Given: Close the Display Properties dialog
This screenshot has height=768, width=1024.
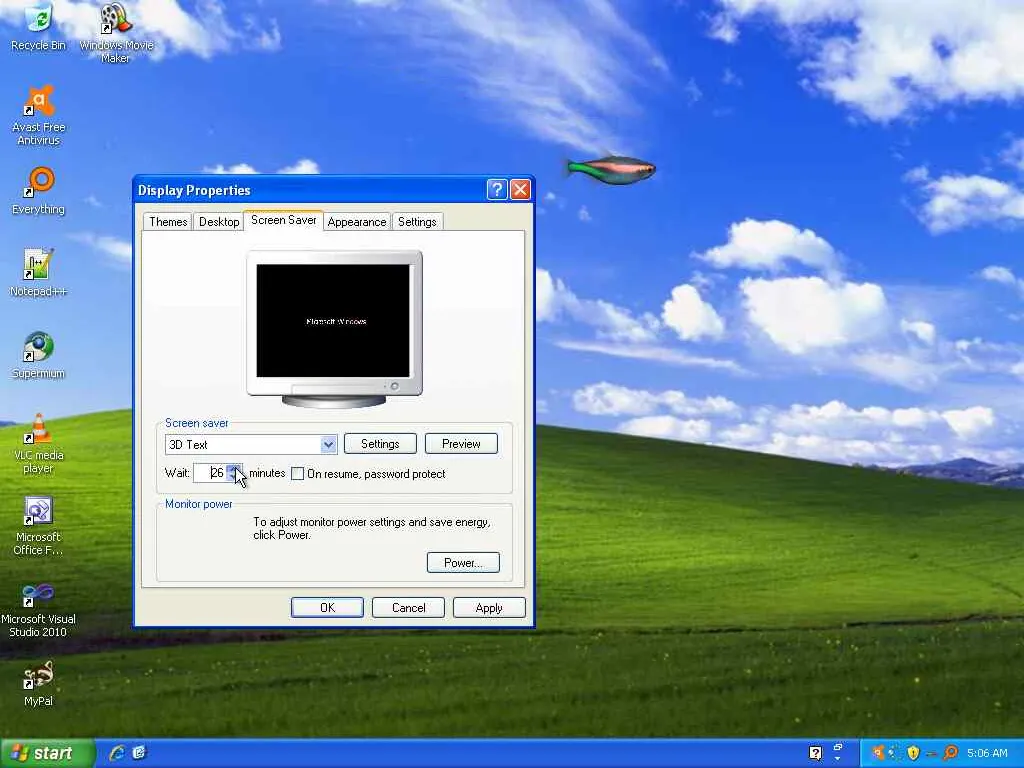Looking at the screenshot, I should tap(520, 190).
